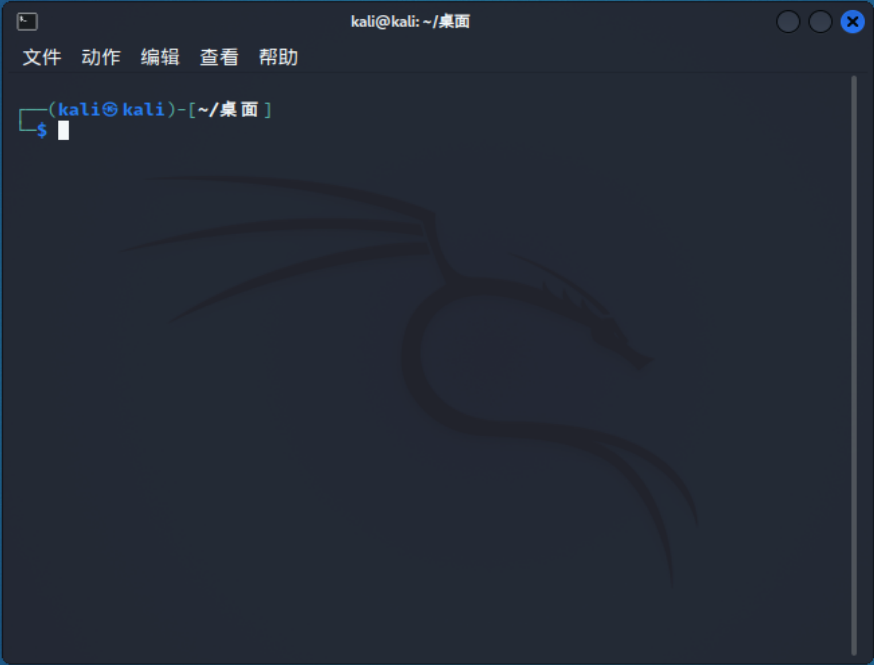Open the 编辑 (Edit) menu
This screenshot has width=874, height=665.
tap(160, 57)
